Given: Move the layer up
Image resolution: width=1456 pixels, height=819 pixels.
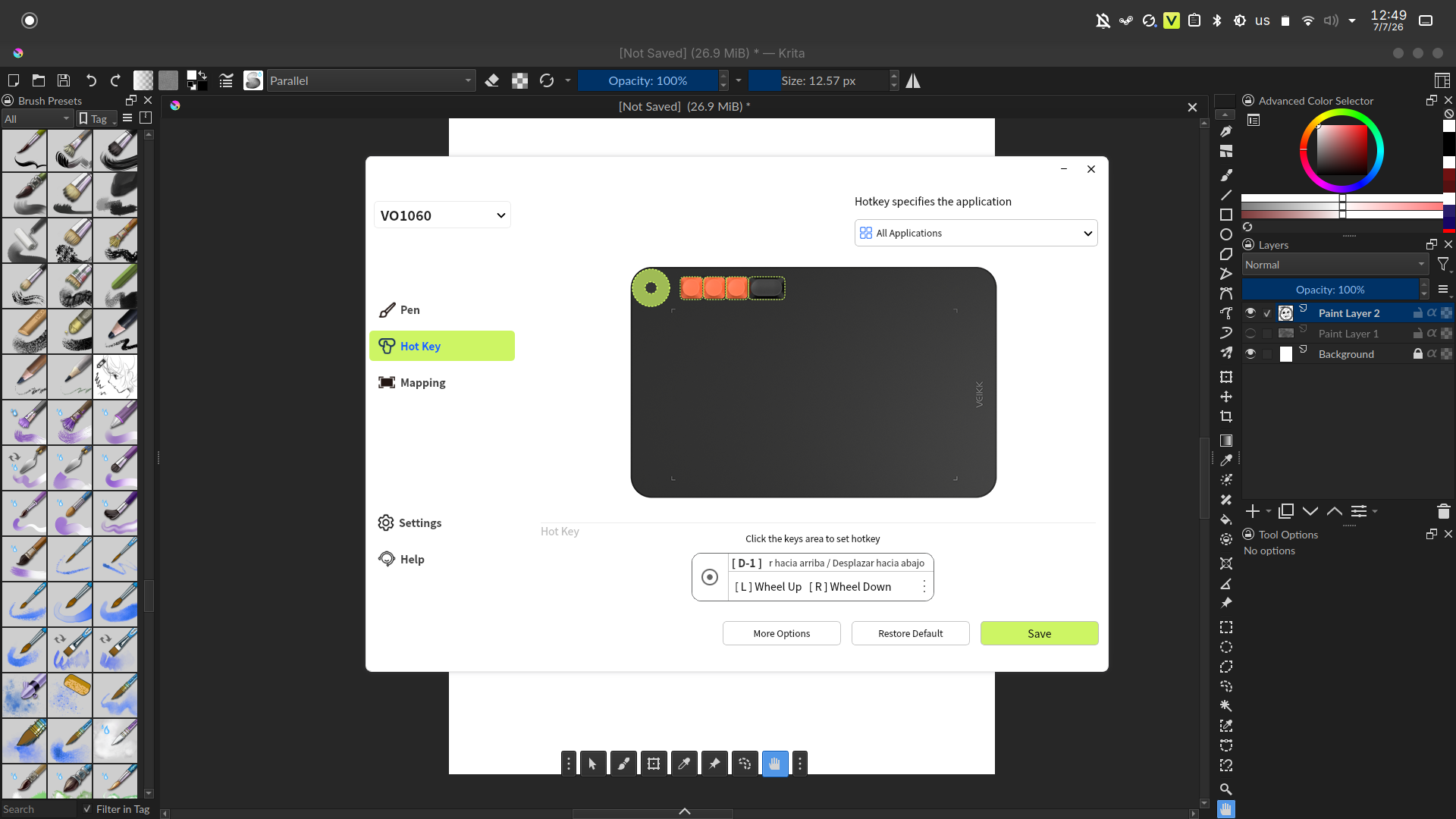Looking at the screenshot, I should [1335, 511].
